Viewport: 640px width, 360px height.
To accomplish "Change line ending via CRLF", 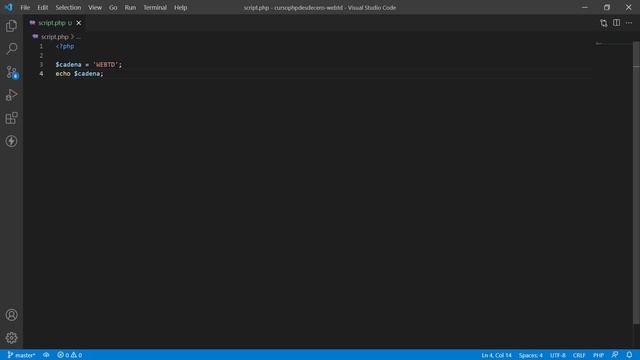I will point(579,355).
